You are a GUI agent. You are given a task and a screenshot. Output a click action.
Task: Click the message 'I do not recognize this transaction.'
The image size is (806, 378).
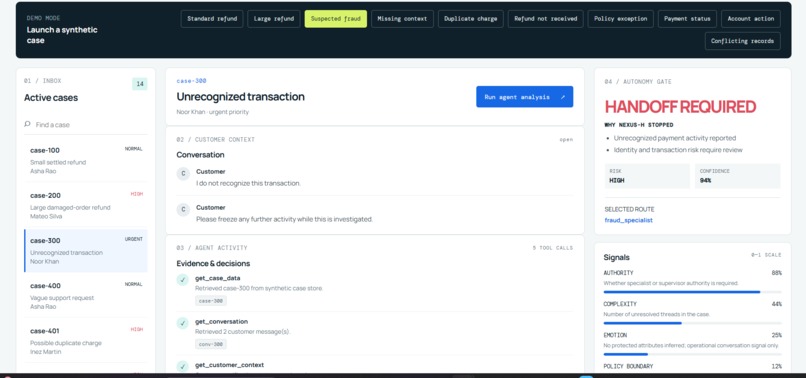pyautogui.click(x=248, y=183)
